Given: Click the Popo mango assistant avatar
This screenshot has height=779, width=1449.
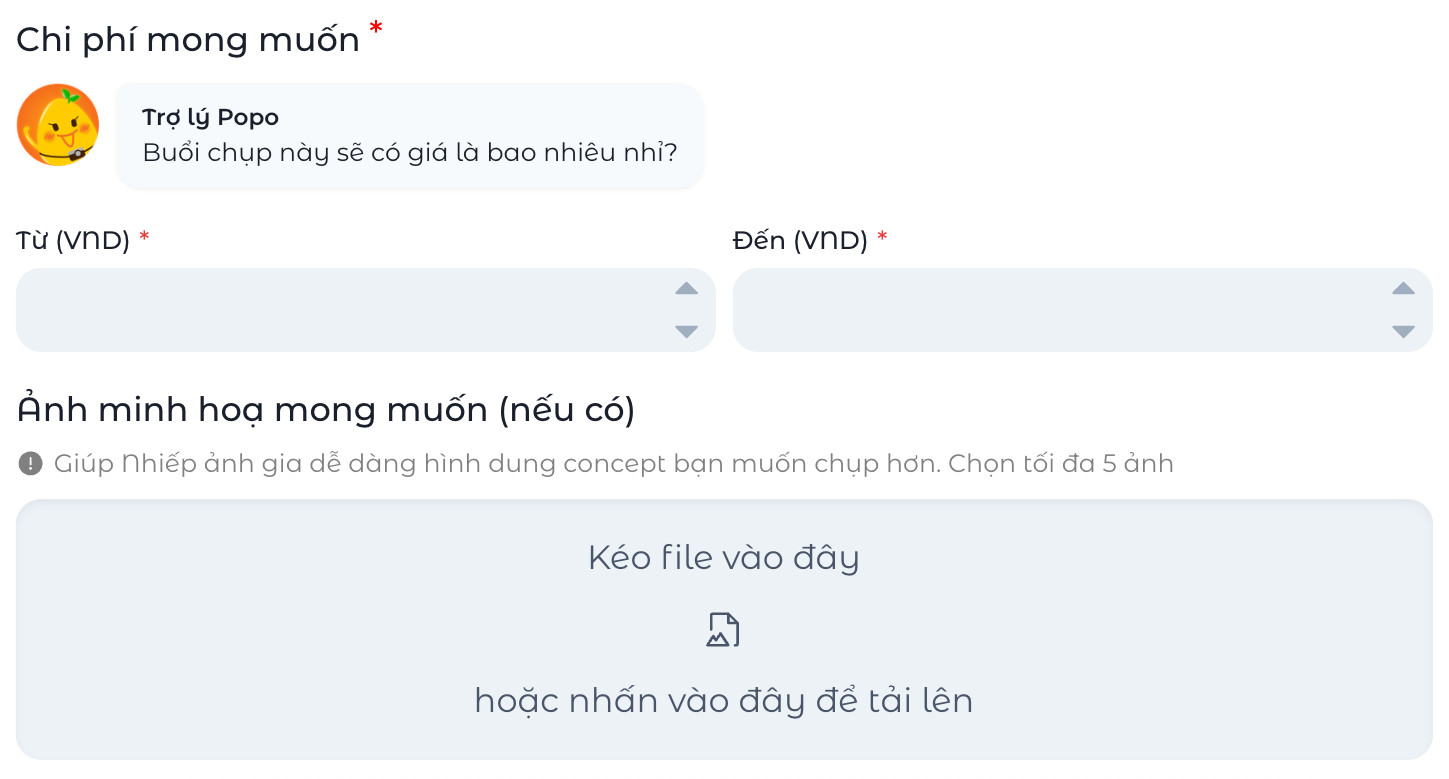Looking at the screenshot, I should click(x=58, y=125).
